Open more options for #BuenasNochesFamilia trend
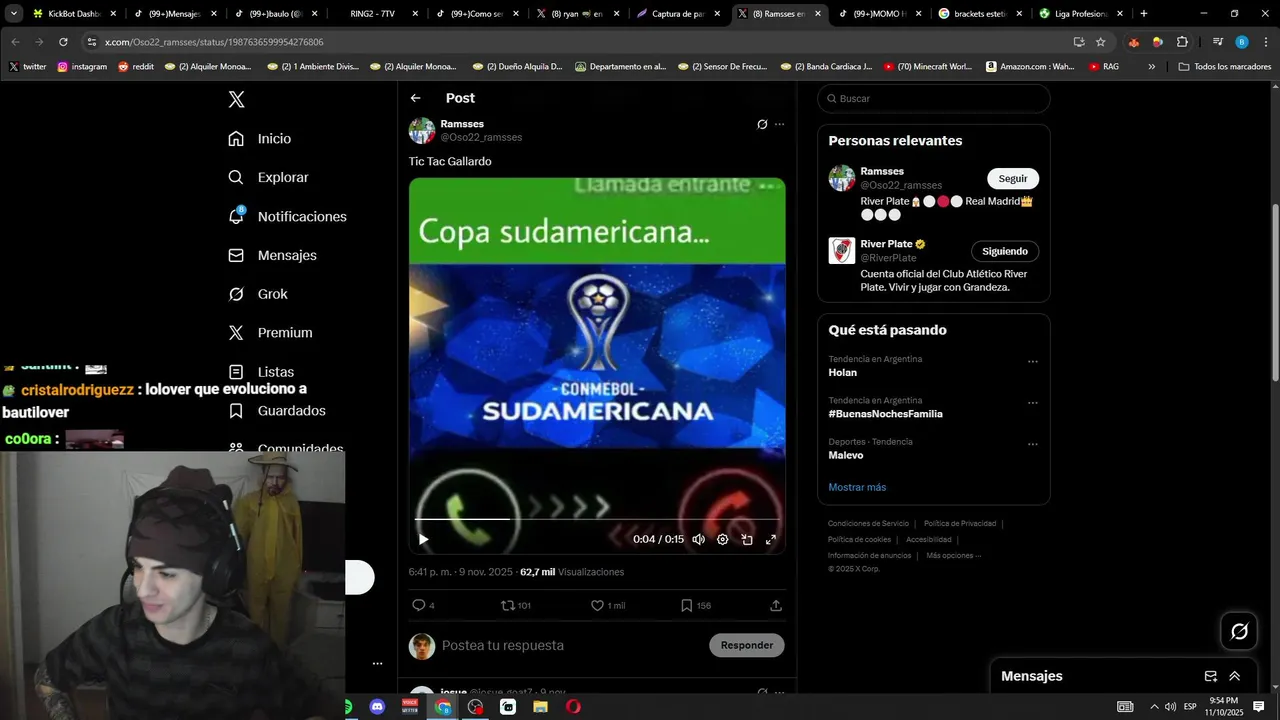The height and width of the screenshot is (720, 1280). [x=1033, y=403]
